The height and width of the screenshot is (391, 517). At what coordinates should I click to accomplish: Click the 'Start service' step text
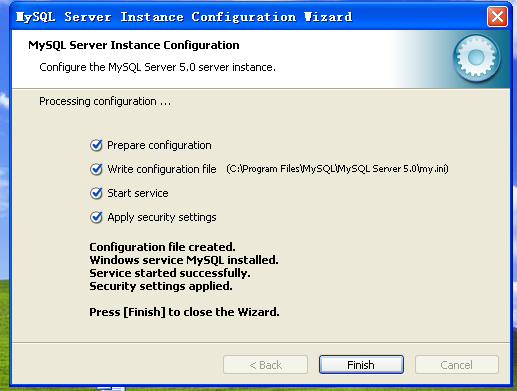pos(138,193)
